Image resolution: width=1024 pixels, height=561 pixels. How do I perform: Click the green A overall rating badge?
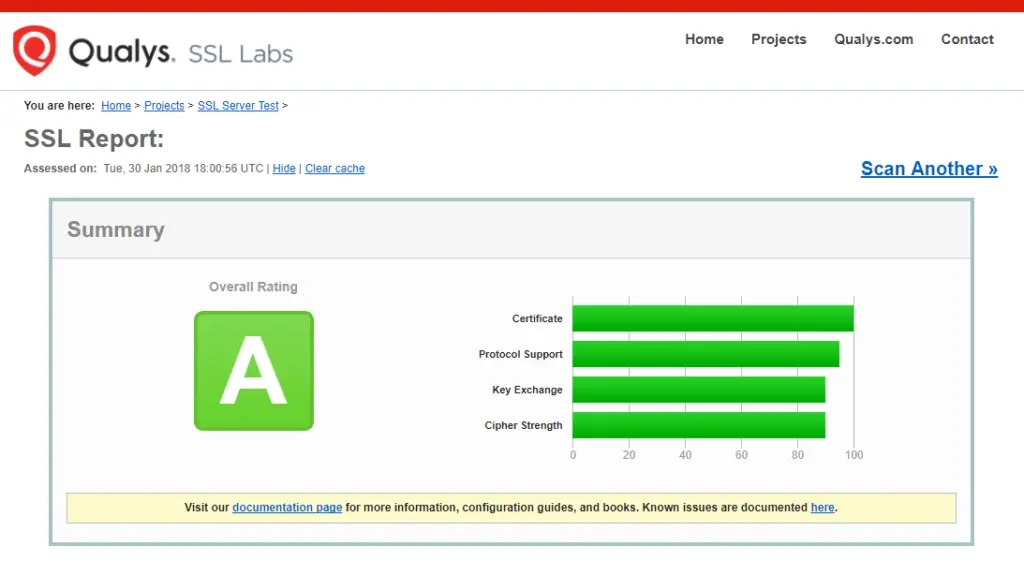(254, 371)
